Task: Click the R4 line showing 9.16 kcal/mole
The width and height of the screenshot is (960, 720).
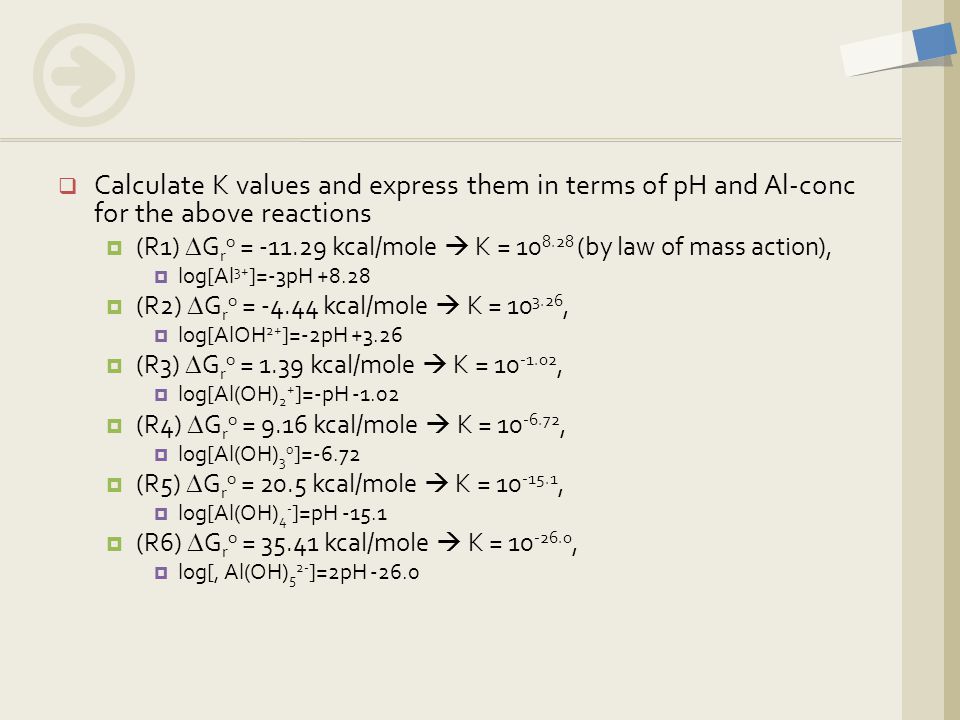Action: tap(350, 425)
